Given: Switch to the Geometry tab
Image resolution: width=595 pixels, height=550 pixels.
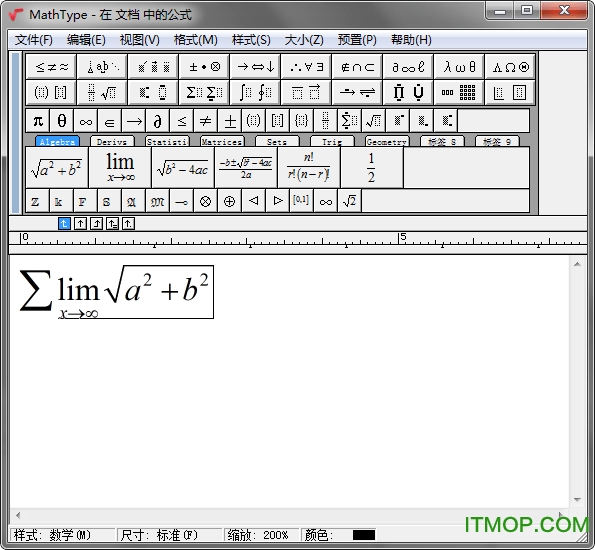Looking at the screenshot, I should [387, 142].
